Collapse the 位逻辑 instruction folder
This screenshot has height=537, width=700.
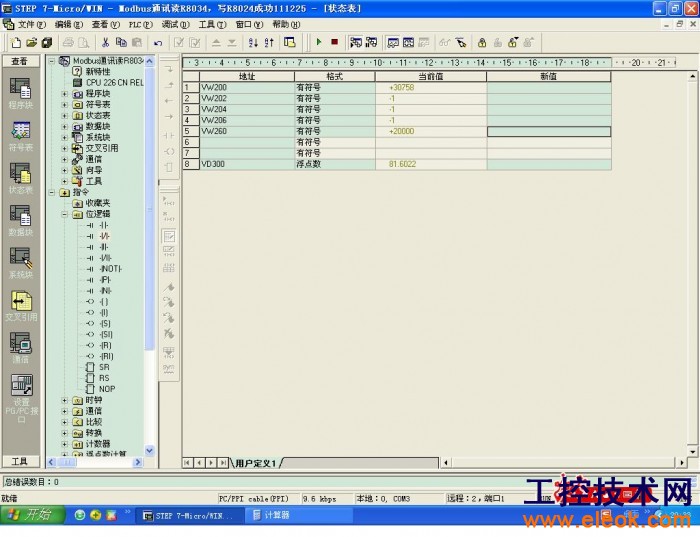[x=65, y=214]
